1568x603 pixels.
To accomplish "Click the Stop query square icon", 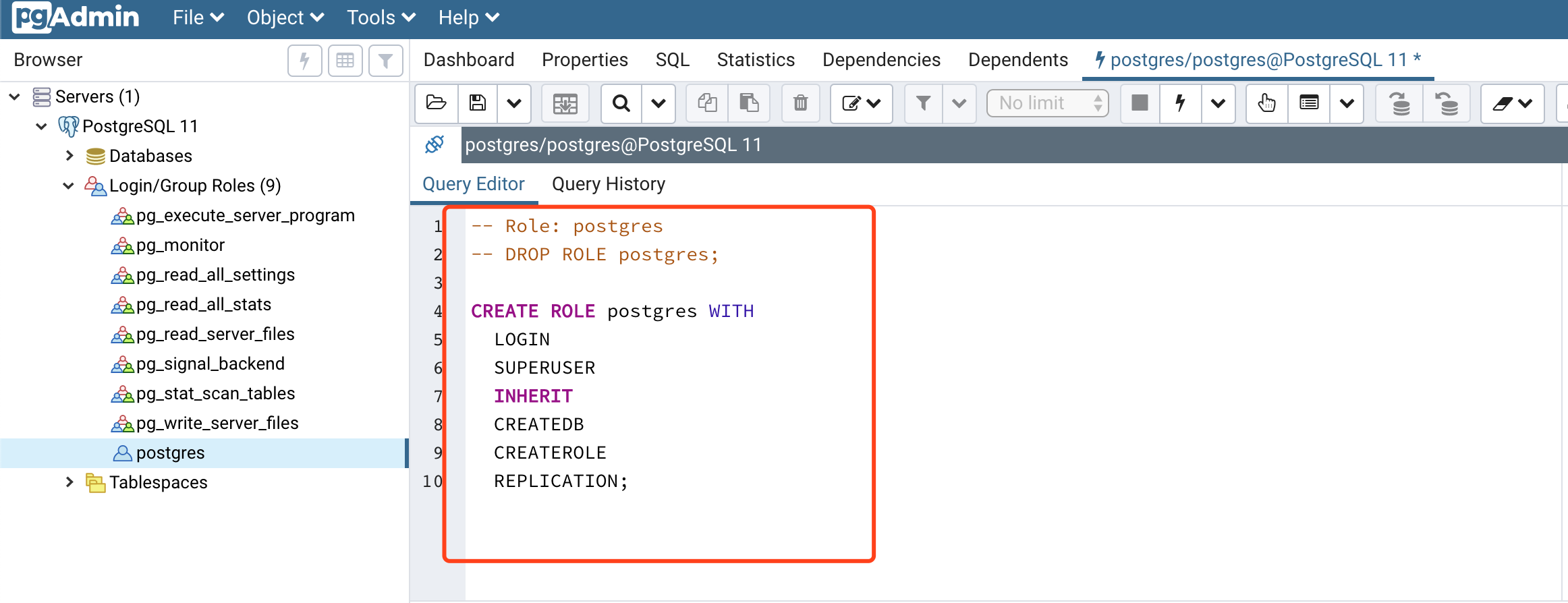I will tap(1140, 103).
